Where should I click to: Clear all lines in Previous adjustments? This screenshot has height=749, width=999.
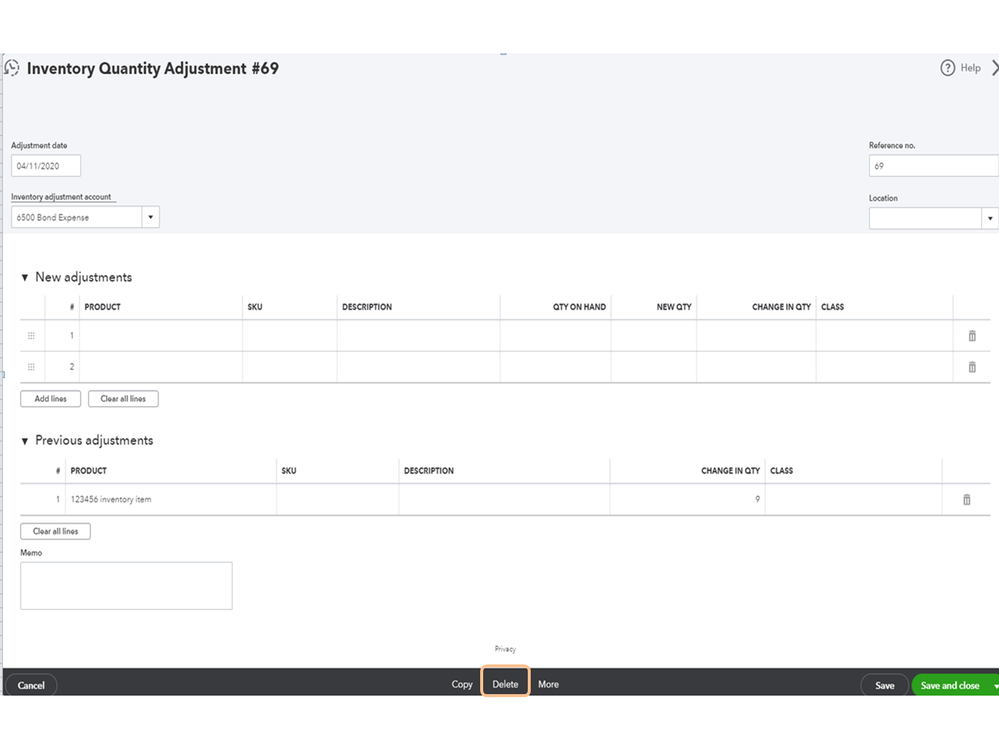55,531
